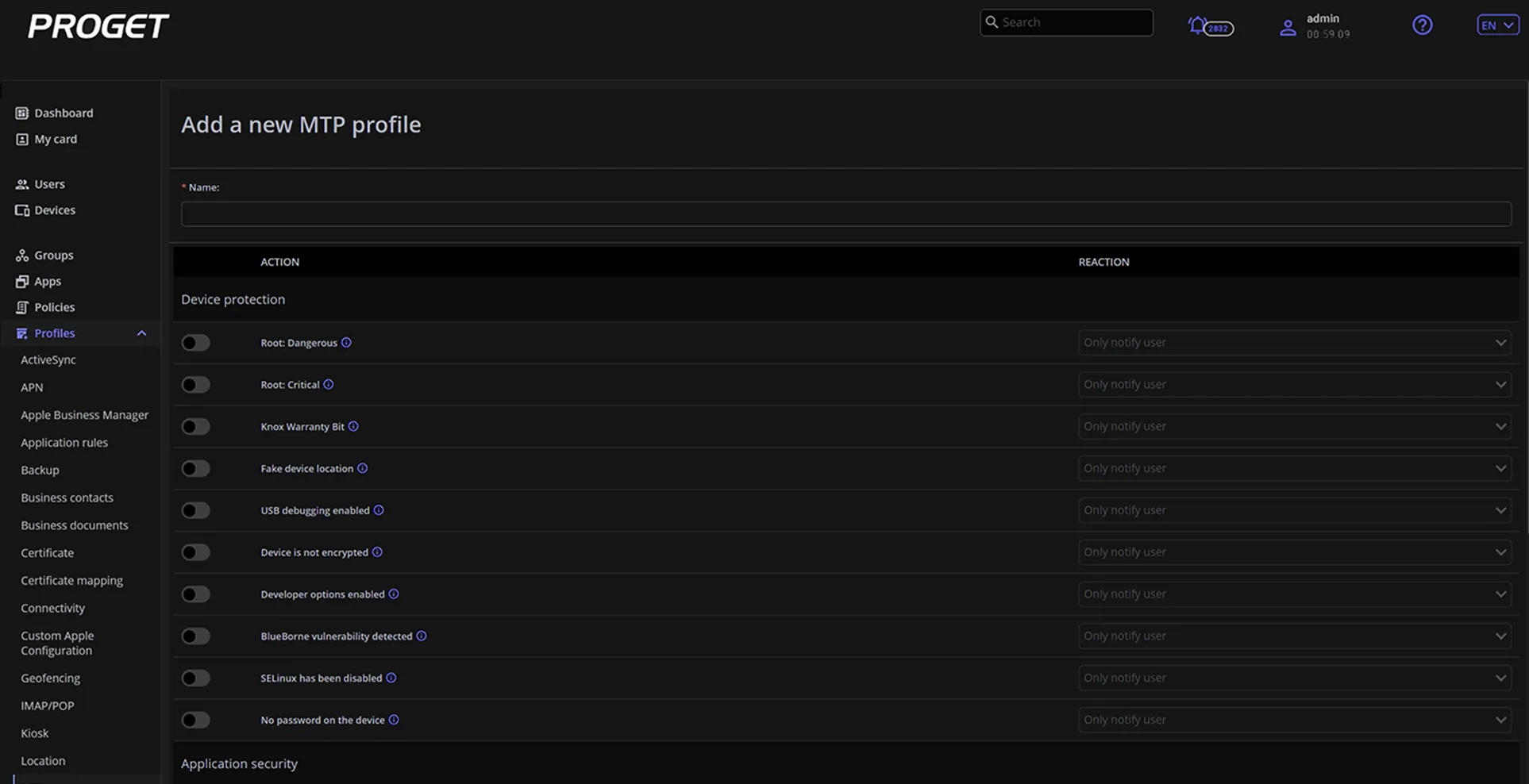This screenshot has height=784, width=1529.
Task: Toggle Device is not encrypted
Action: coord(195,552)
